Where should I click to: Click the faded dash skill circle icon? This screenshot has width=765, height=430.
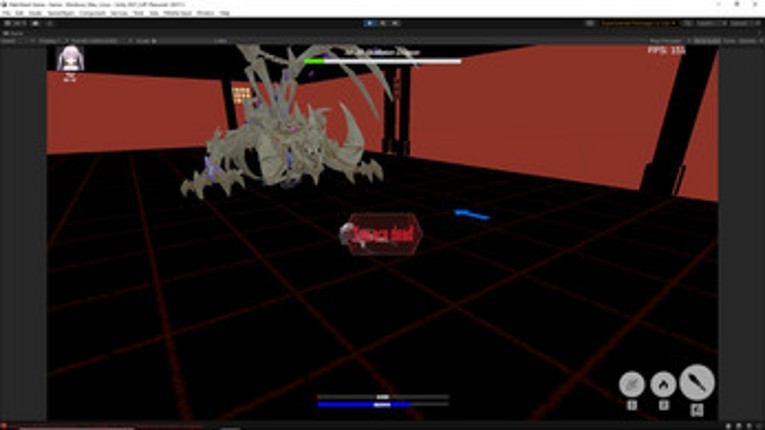point(632,384)
